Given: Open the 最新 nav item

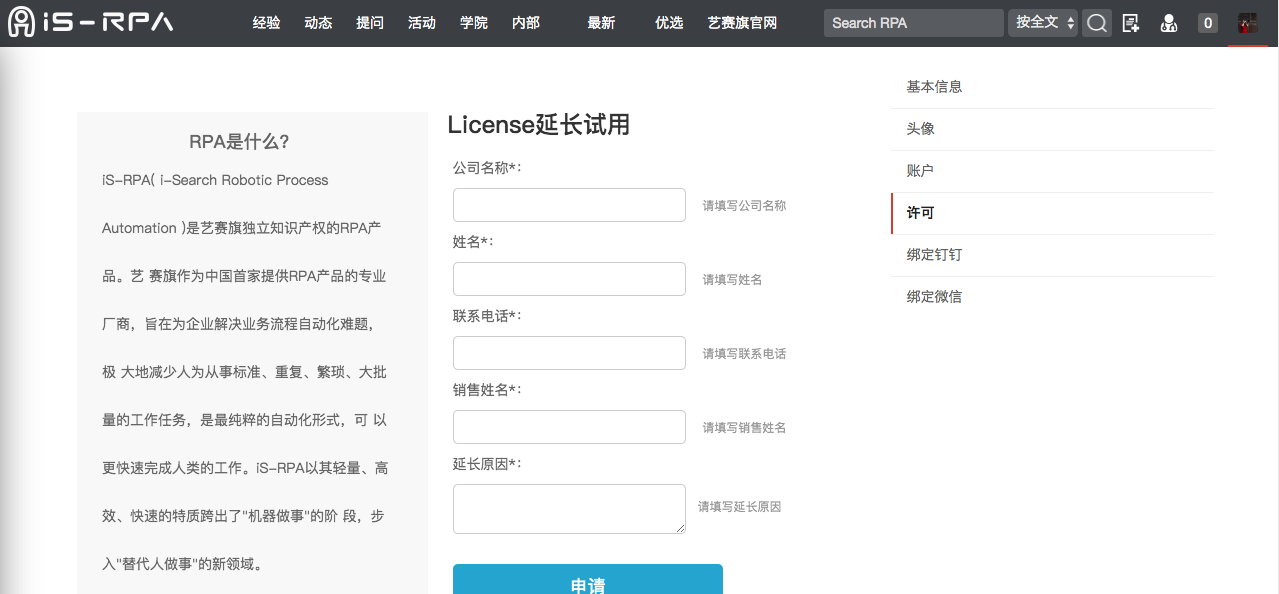Looking at the screenshot, I should 601,22.
